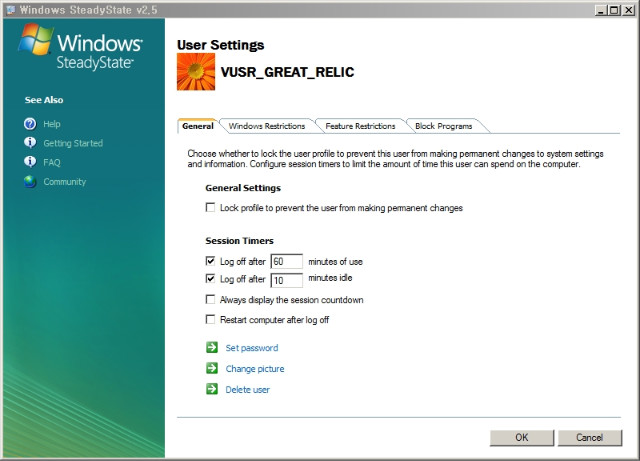640x461 pixels.
Task: Enable Lock profile to prevent permanent changes
Action: [210, 207]
